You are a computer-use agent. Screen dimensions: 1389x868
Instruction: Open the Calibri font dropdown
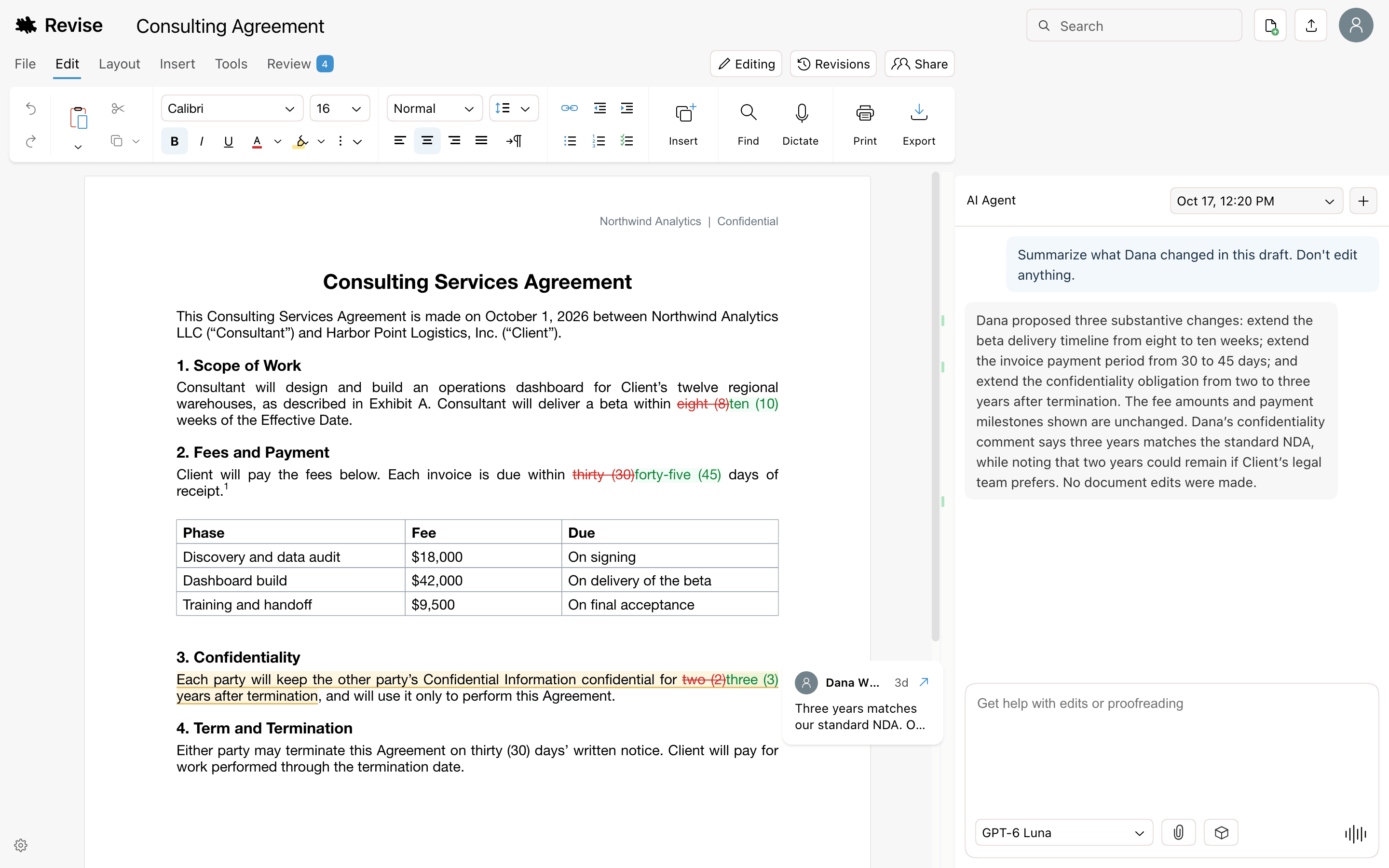click(x=232, y=108)
